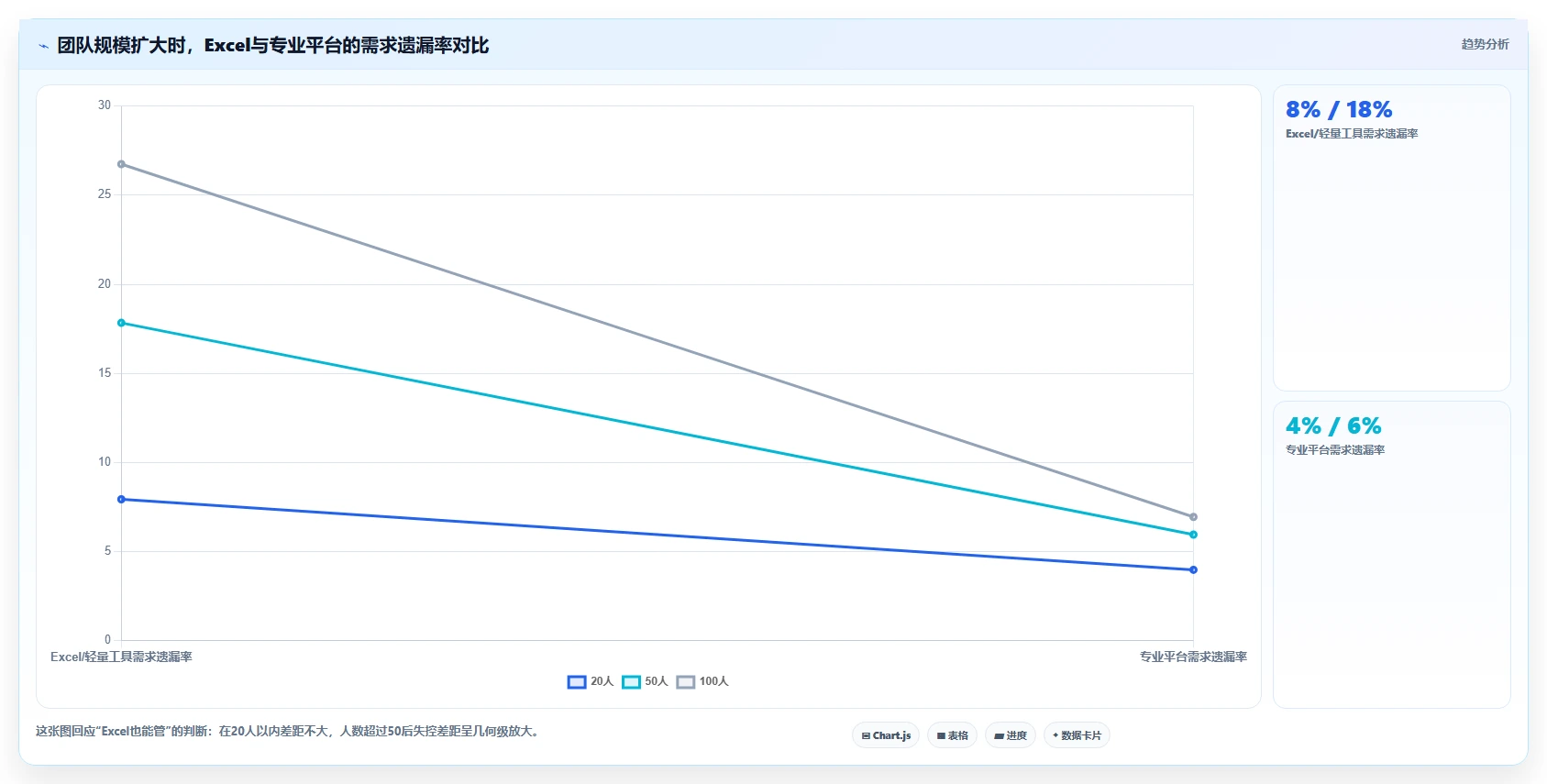This screenshot has width=1547, height=784.
Task: Click the x-axis label Excel/轻量工具需求遗漏率
Action: click(121, 657)
